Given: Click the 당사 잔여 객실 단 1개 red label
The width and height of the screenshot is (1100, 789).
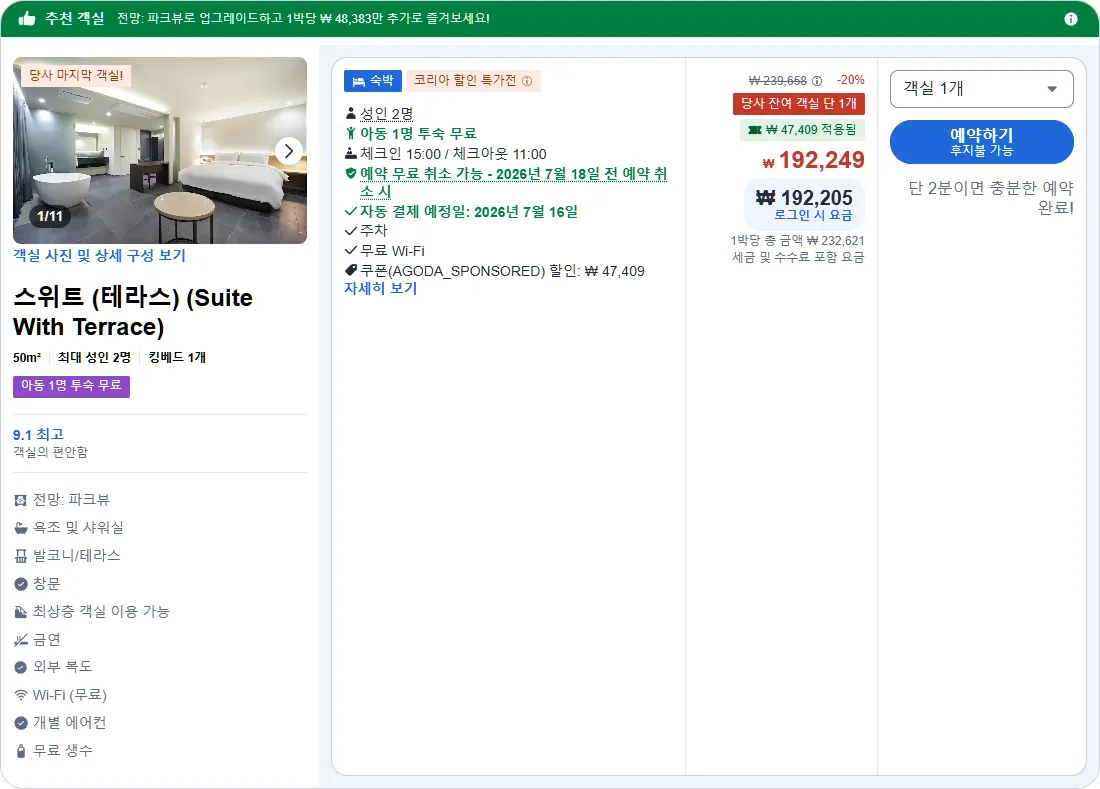Looking at the screenshot, I should [798, 104].
